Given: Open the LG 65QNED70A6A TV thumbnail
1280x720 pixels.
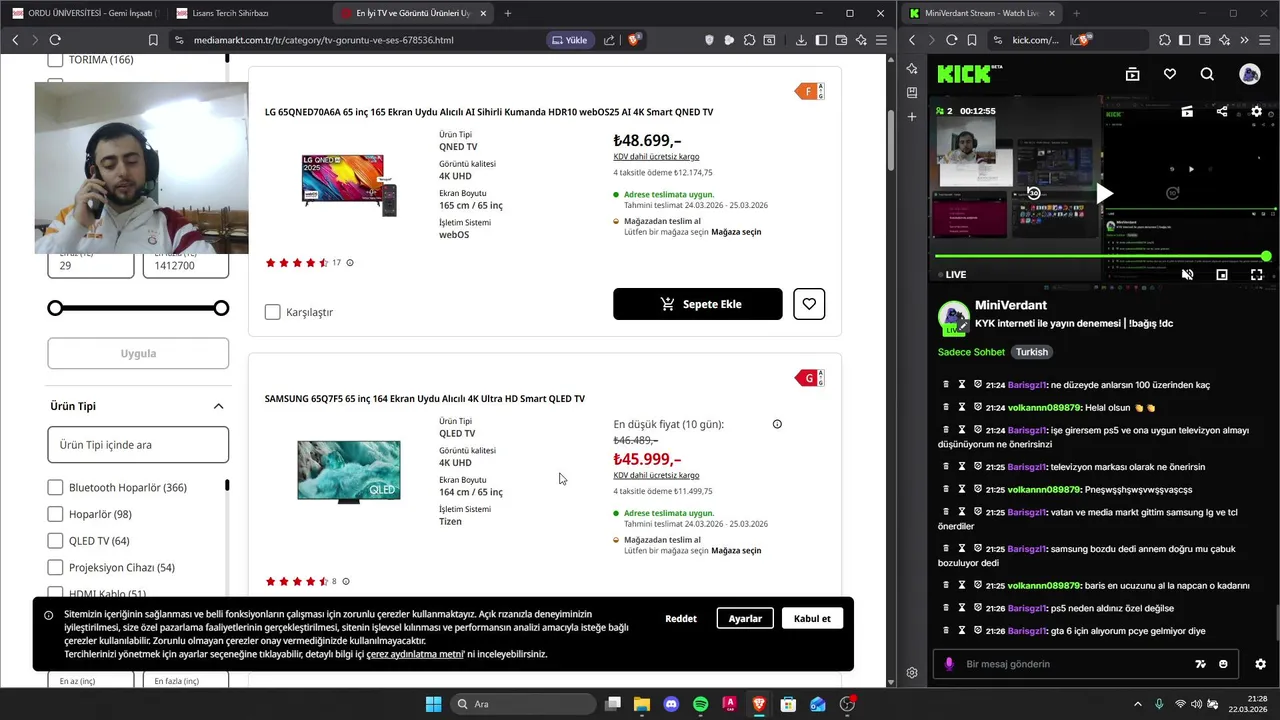Looking at the screenshot, I should 349,184.
